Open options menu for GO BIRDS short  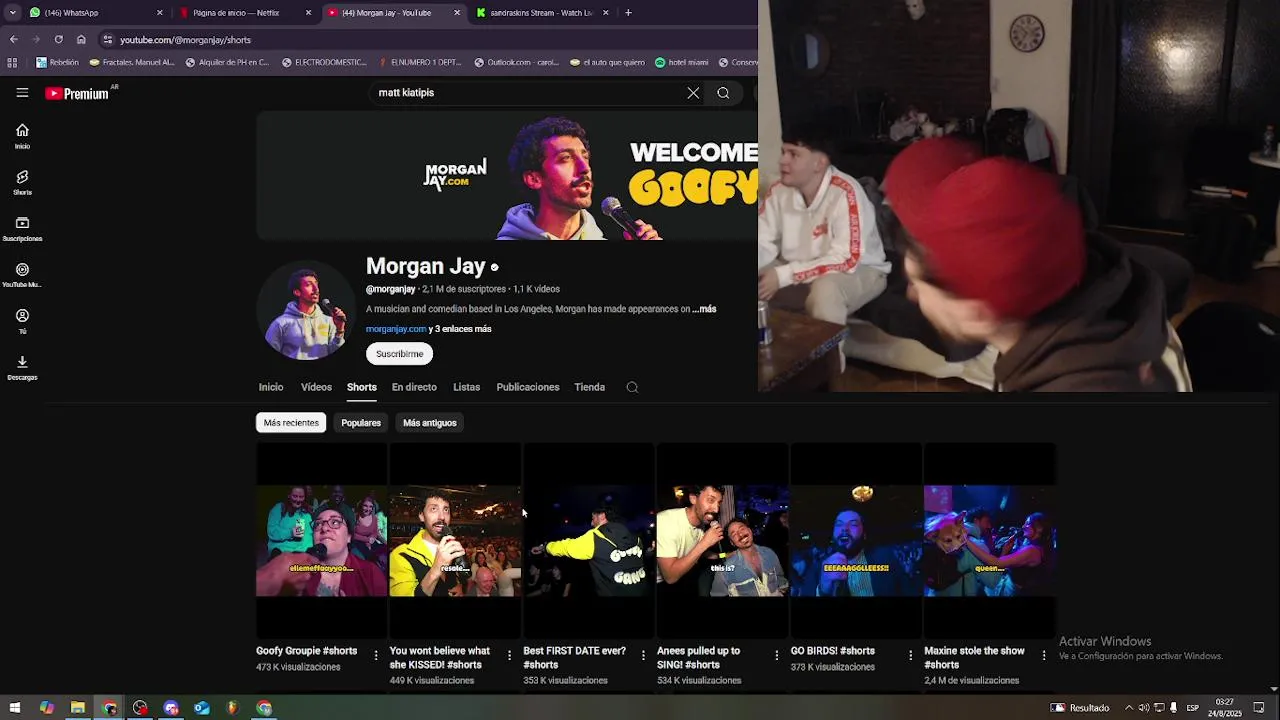tap(910, 655)
